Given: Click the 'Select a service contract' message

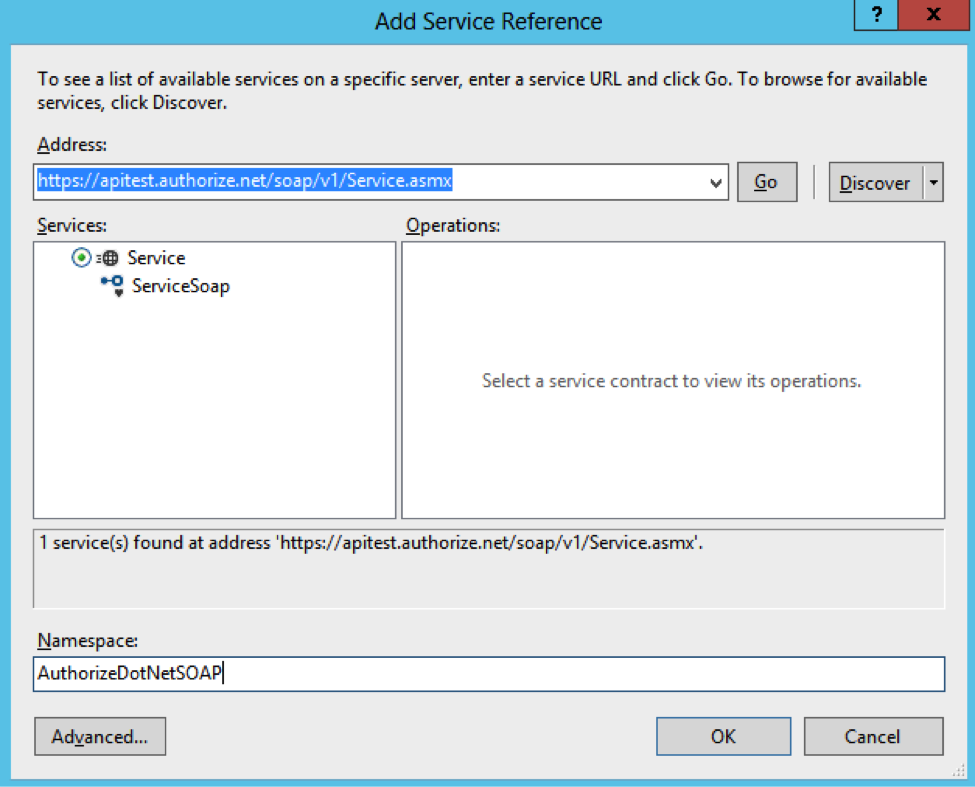Looking at the screenshot, I should (x=672, y=380).
